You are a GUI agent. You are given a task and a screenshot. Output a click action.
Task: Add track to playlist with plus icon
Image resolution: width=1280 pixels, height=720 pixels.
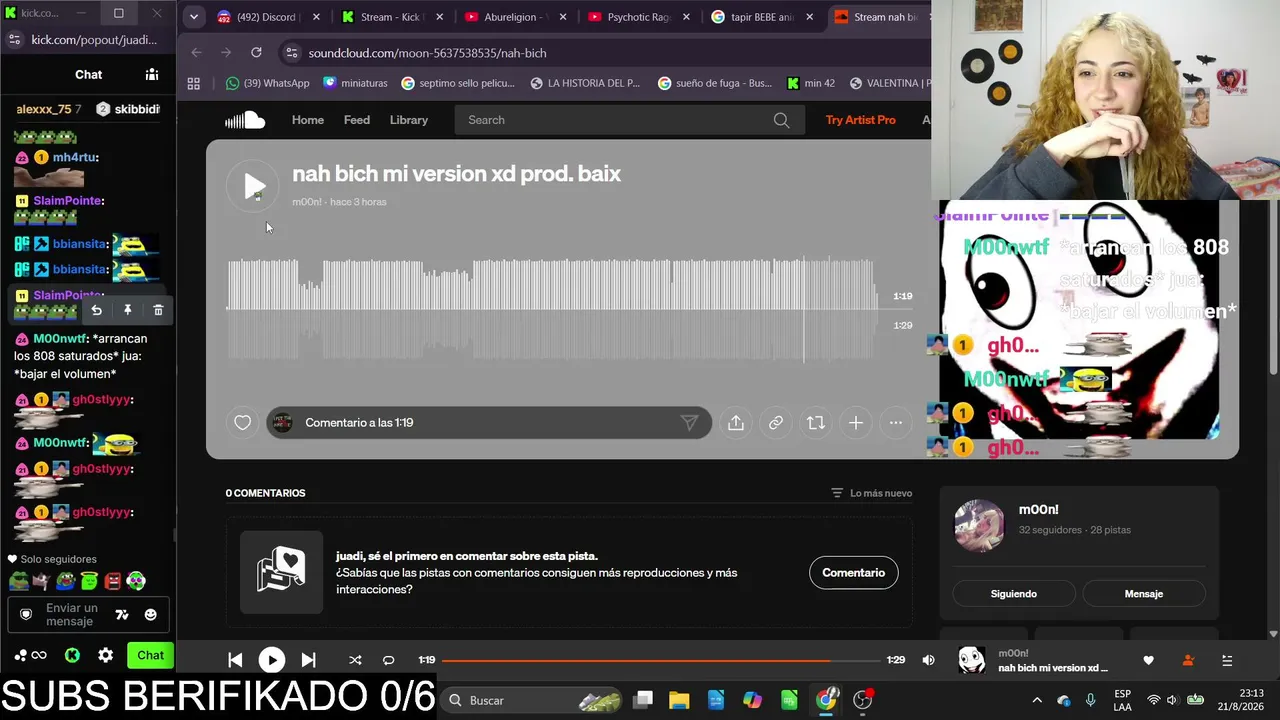coord(856,423)
